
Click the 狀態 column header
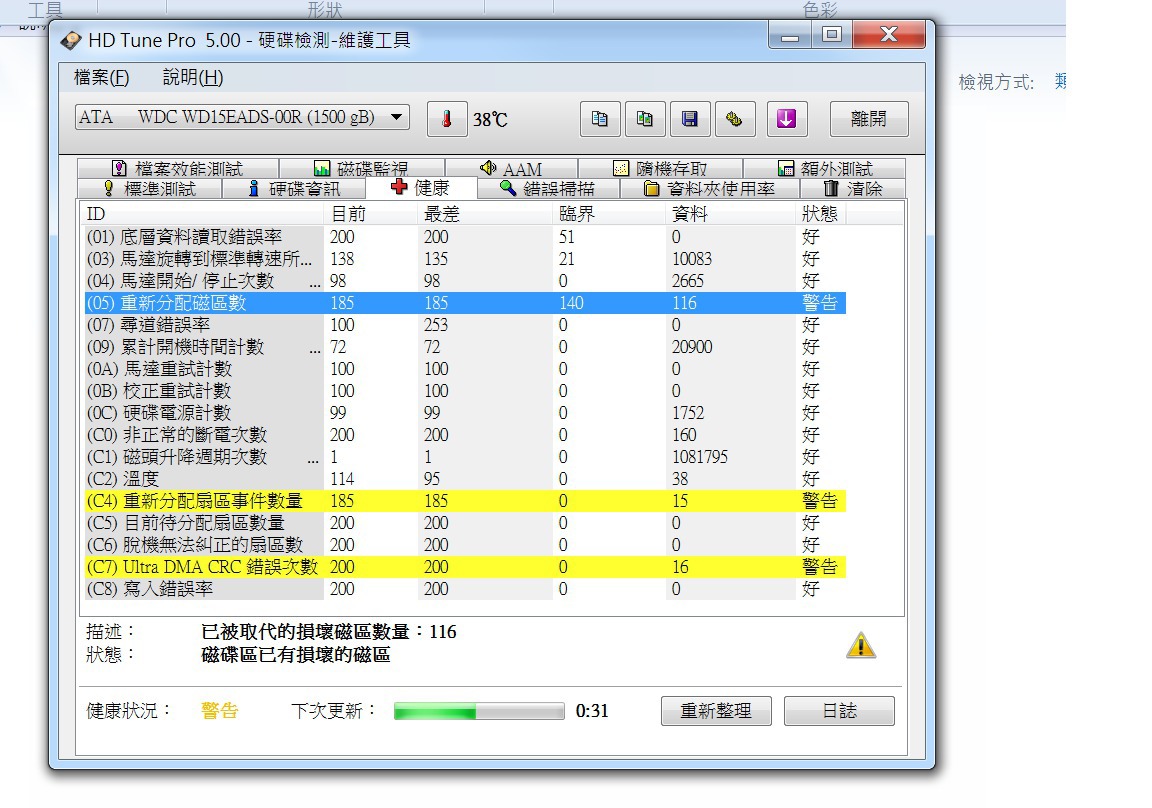(821, 214)
